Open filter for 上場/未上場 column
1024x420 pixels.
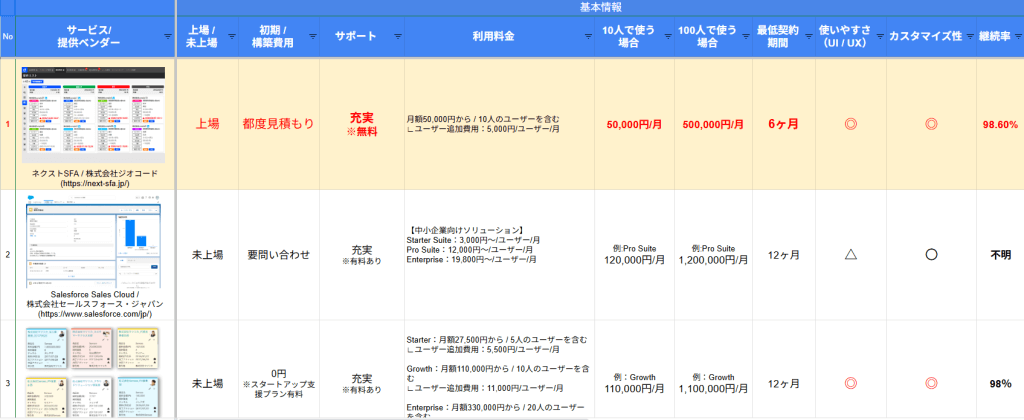pos(232,37)
